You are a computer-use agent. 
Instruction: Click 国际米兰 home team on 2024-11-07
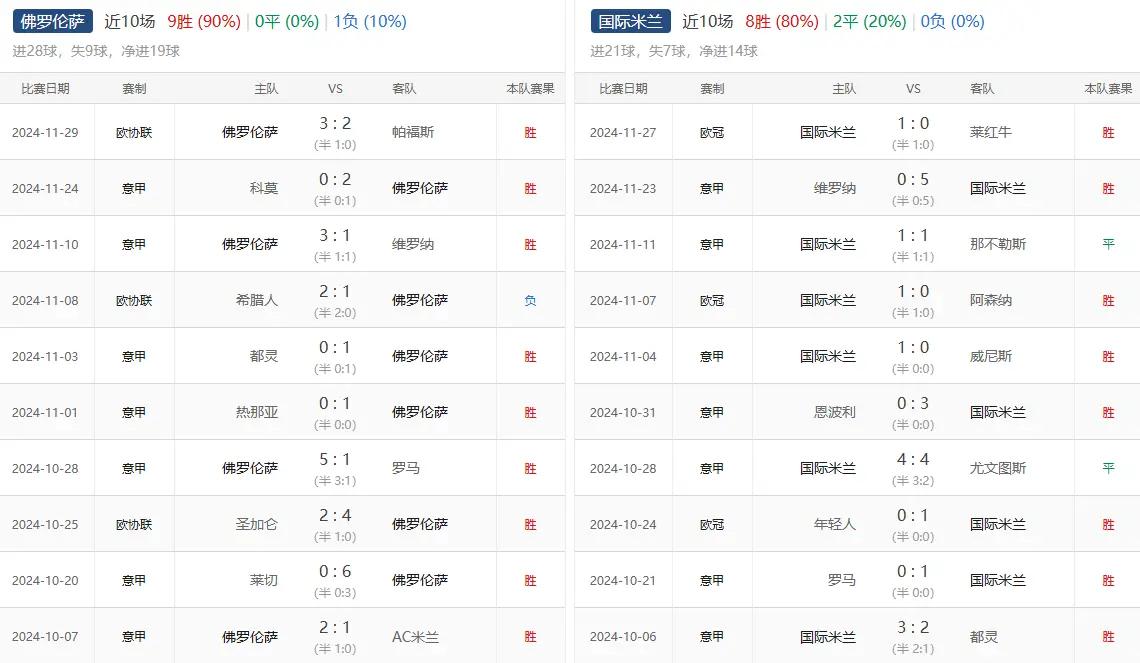click(827, 300)
